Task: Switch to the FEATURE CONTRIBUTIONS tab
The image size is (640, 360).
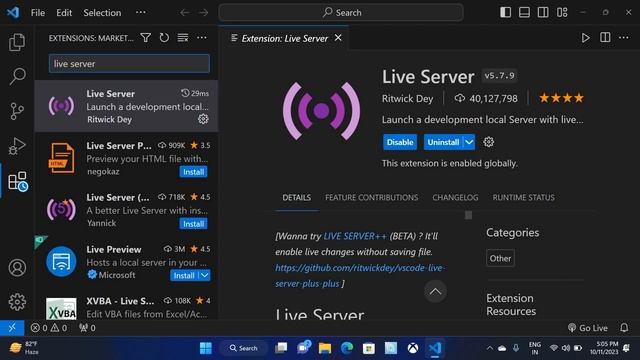Action: tap(371, 198)
